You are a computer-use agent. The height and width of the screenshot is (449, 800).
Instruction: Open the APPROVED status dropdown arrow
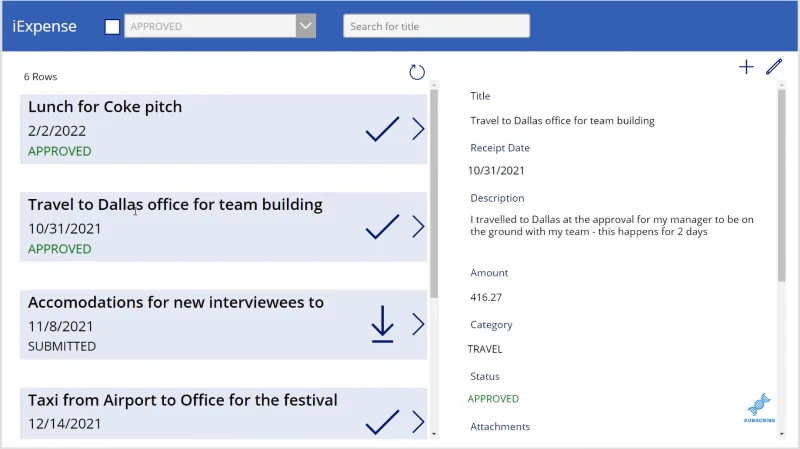click(305, 26)
